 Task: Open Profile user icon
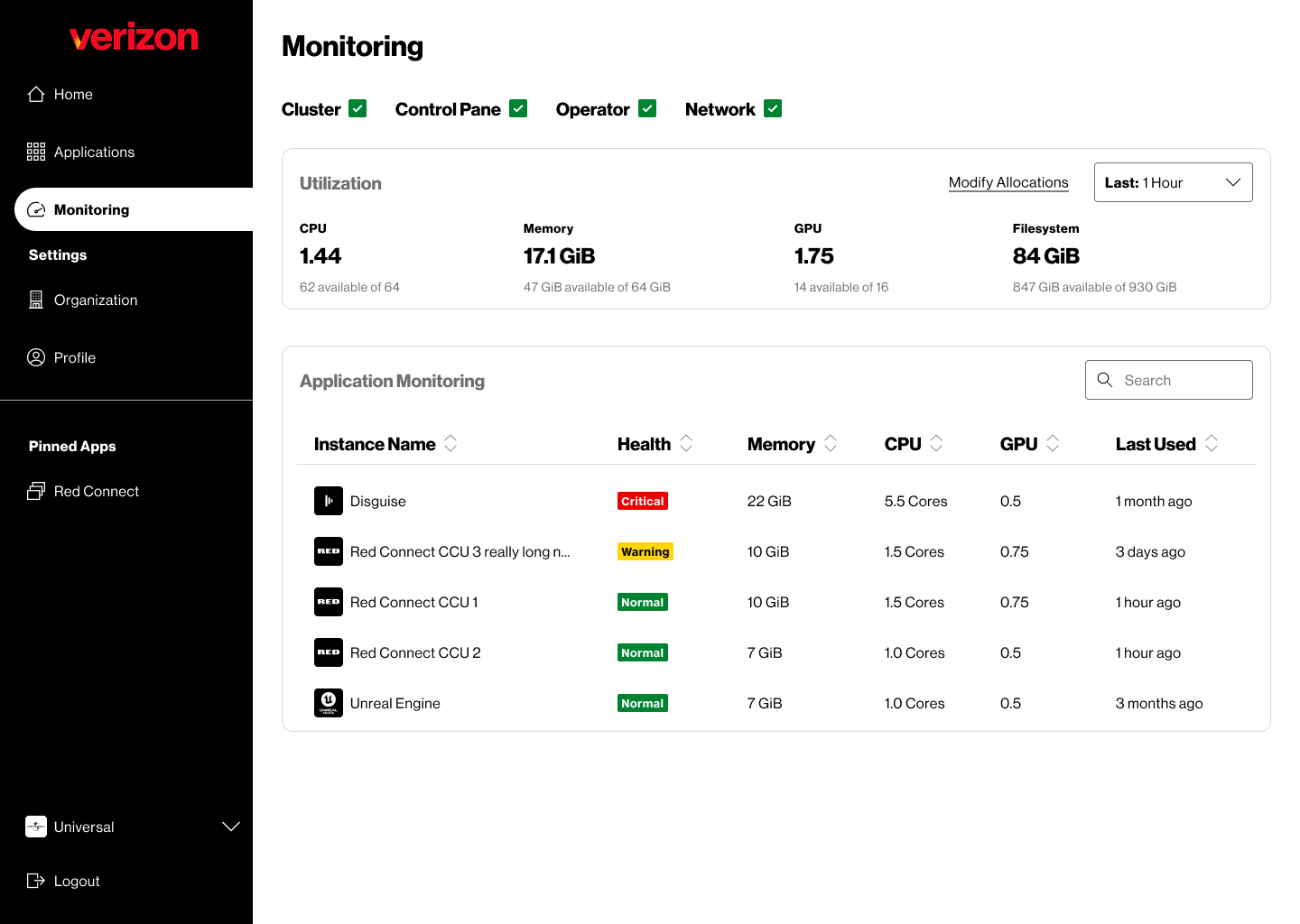point(36,357)
